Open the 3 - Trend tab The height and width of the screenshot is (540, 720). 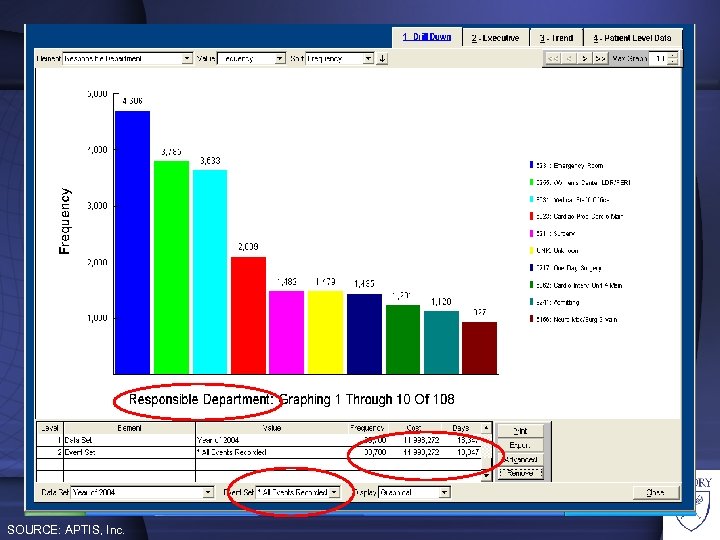(x=556, y=38)
